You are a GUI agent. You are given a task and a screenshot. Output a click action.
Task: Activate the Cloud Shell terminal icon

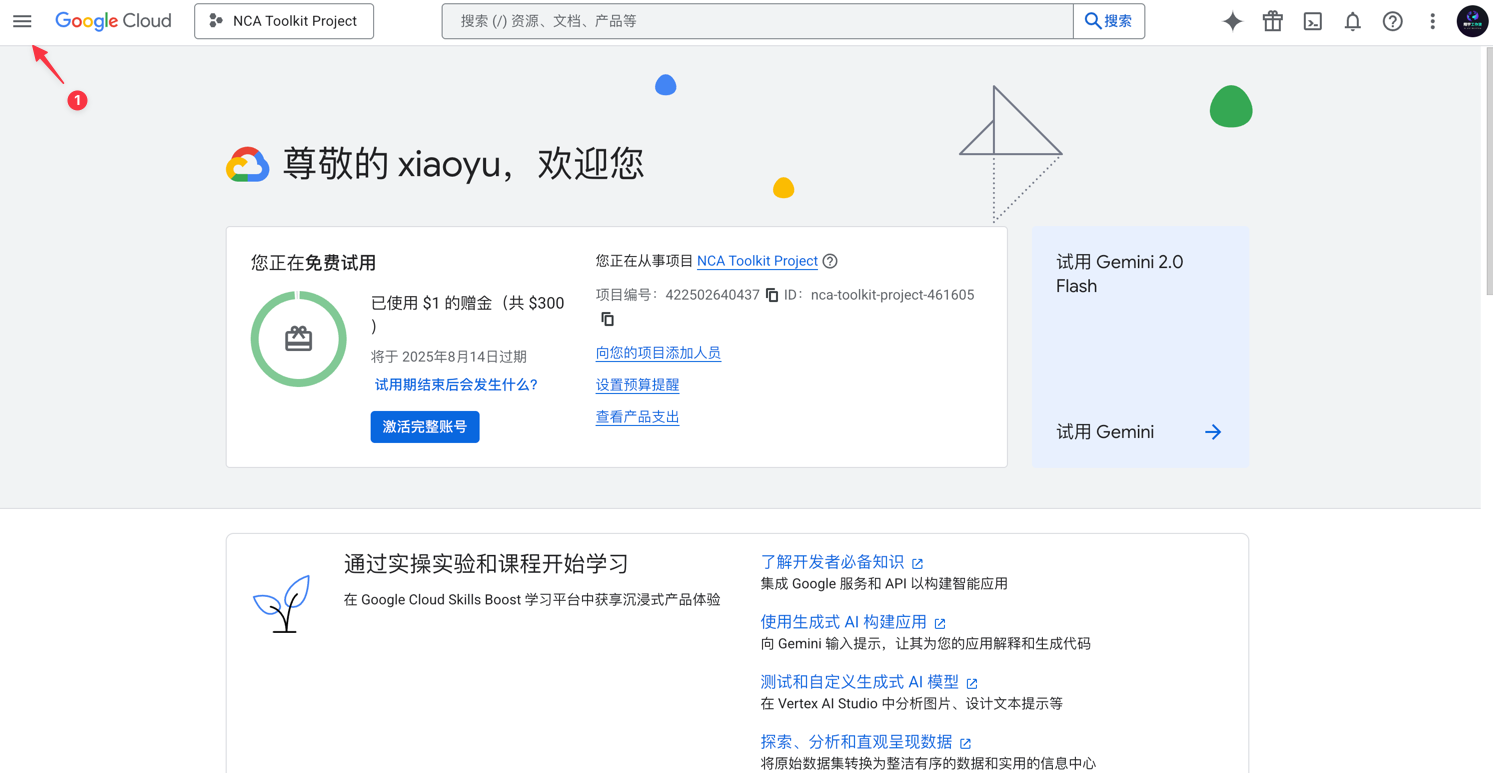point(1312,20)
